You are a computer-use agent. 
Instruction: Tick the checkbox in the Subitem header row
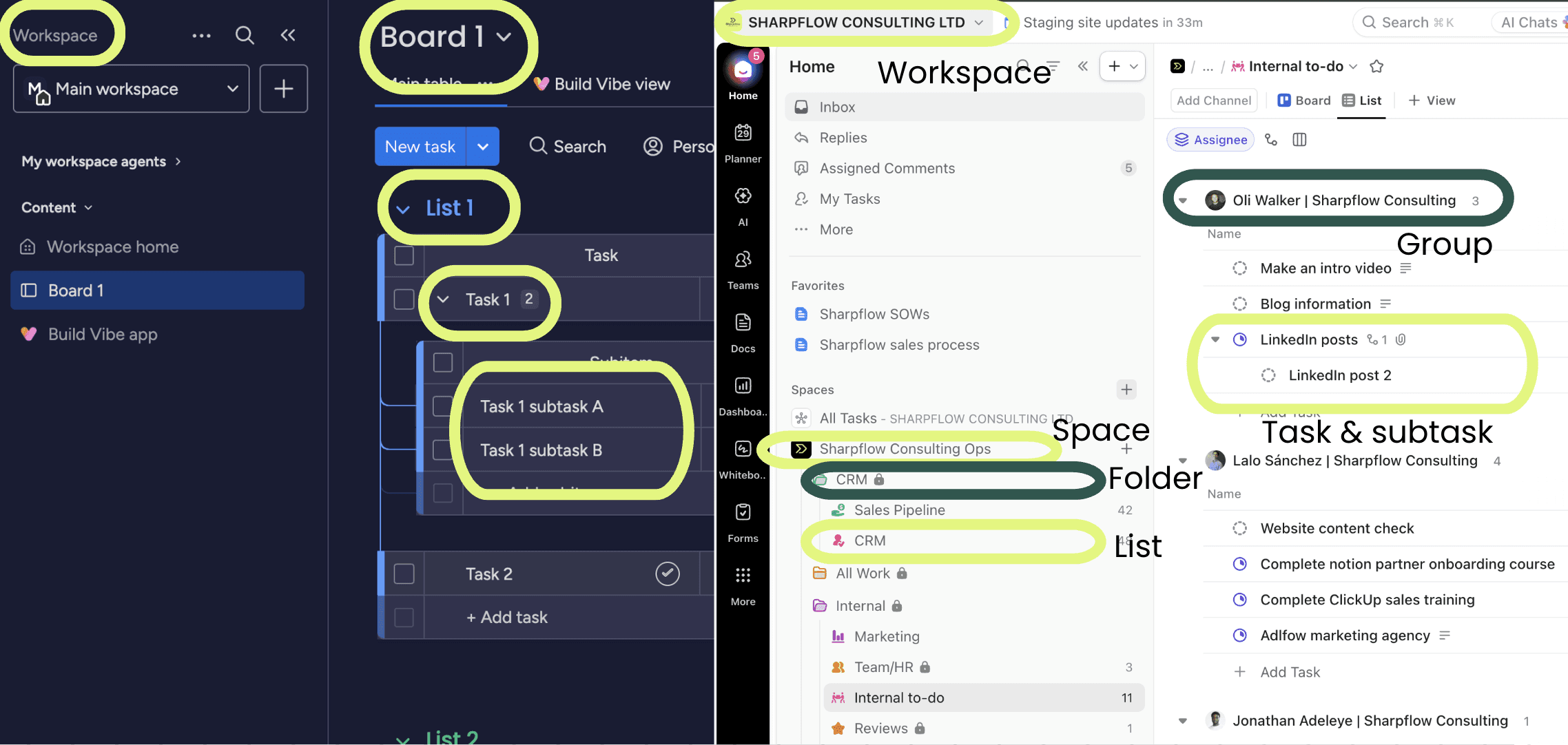443,362
